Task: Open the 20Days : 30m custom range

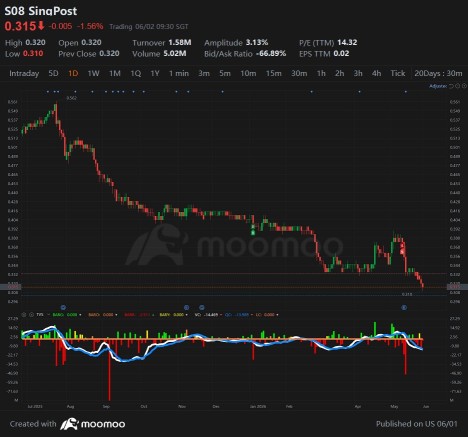Action: [438, 73]
